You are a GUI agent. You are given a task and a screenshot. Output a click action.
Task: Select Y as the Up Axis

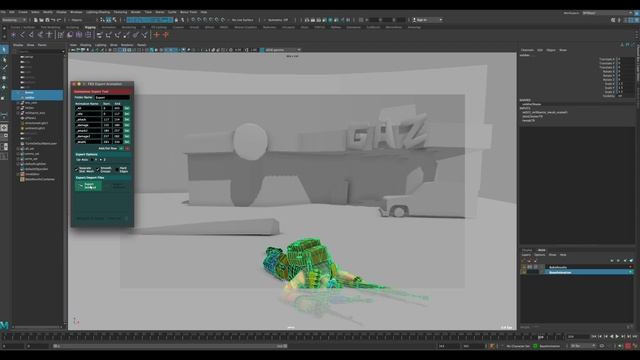[x=93, y=160]
